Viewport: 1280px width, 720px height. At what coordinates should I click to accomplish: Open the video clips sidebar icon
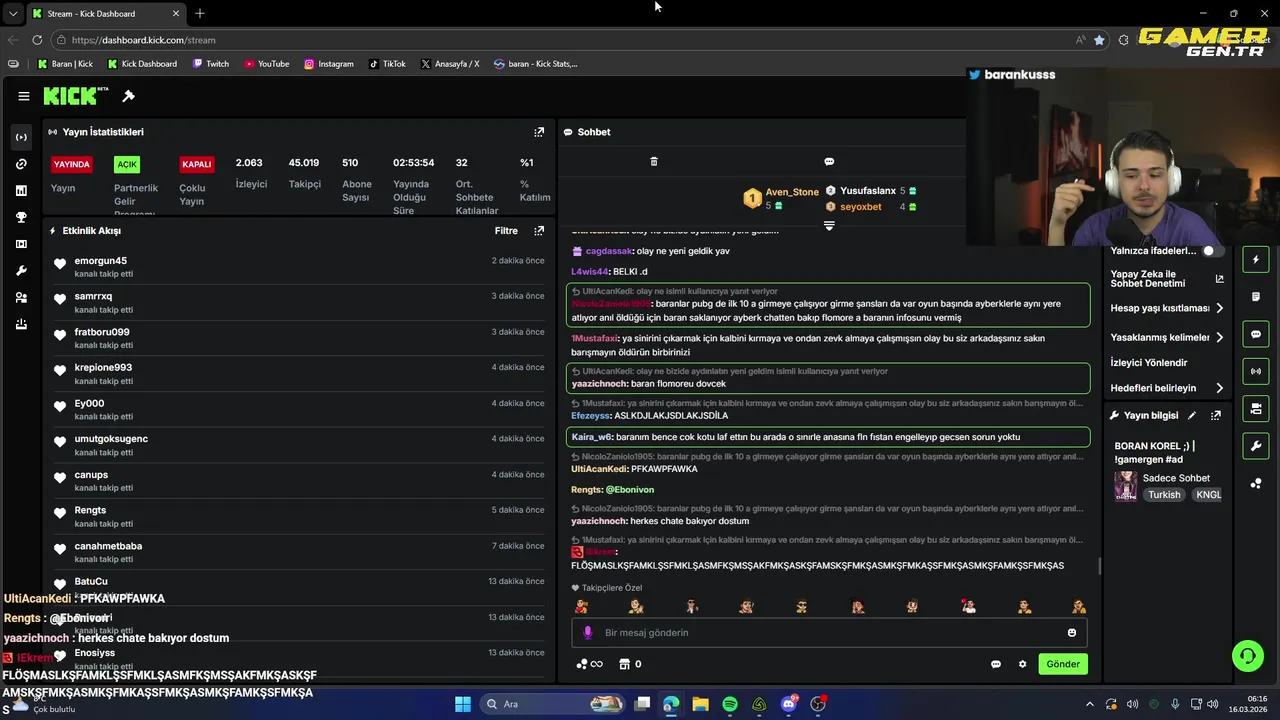click(x=21, y=244)
